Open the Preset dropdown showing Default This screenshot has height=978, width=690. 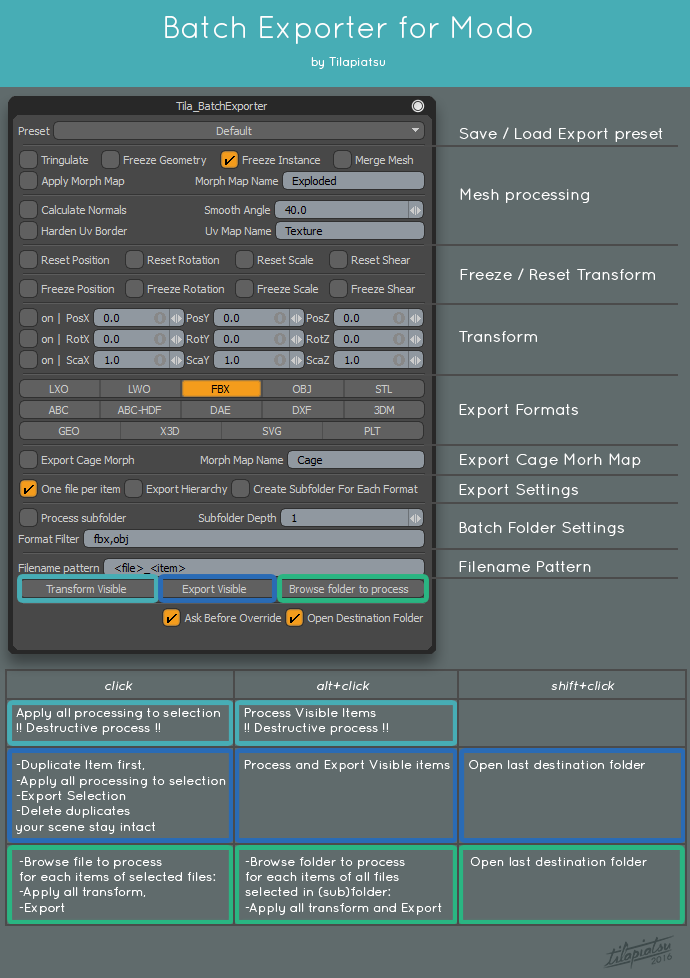239,131
